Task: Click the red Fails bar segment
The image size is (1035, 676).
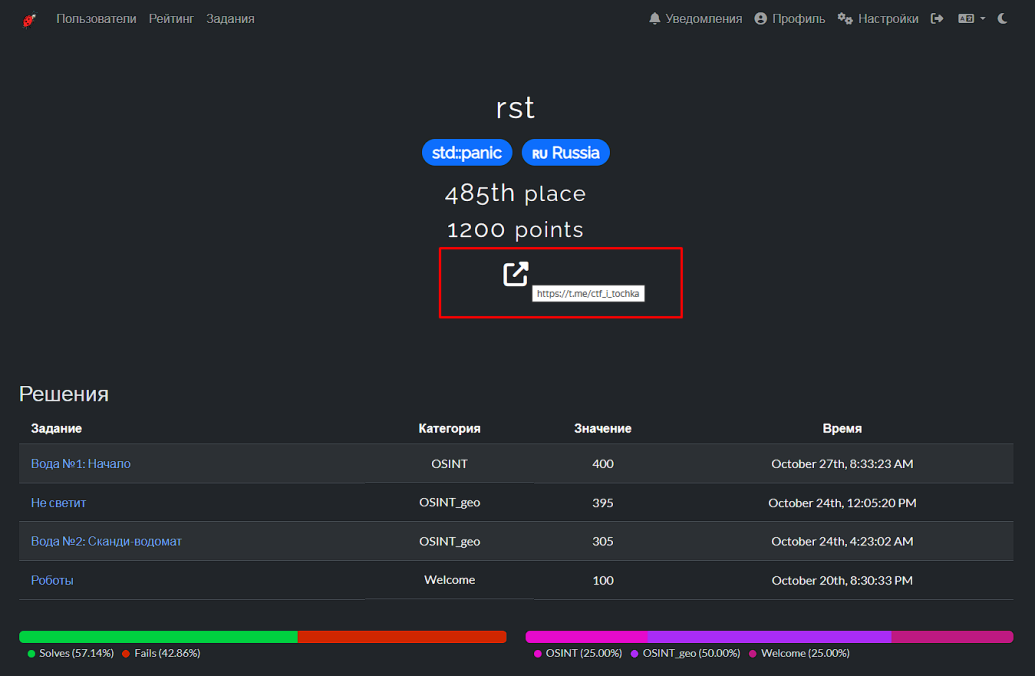Action: coord(402,637)
